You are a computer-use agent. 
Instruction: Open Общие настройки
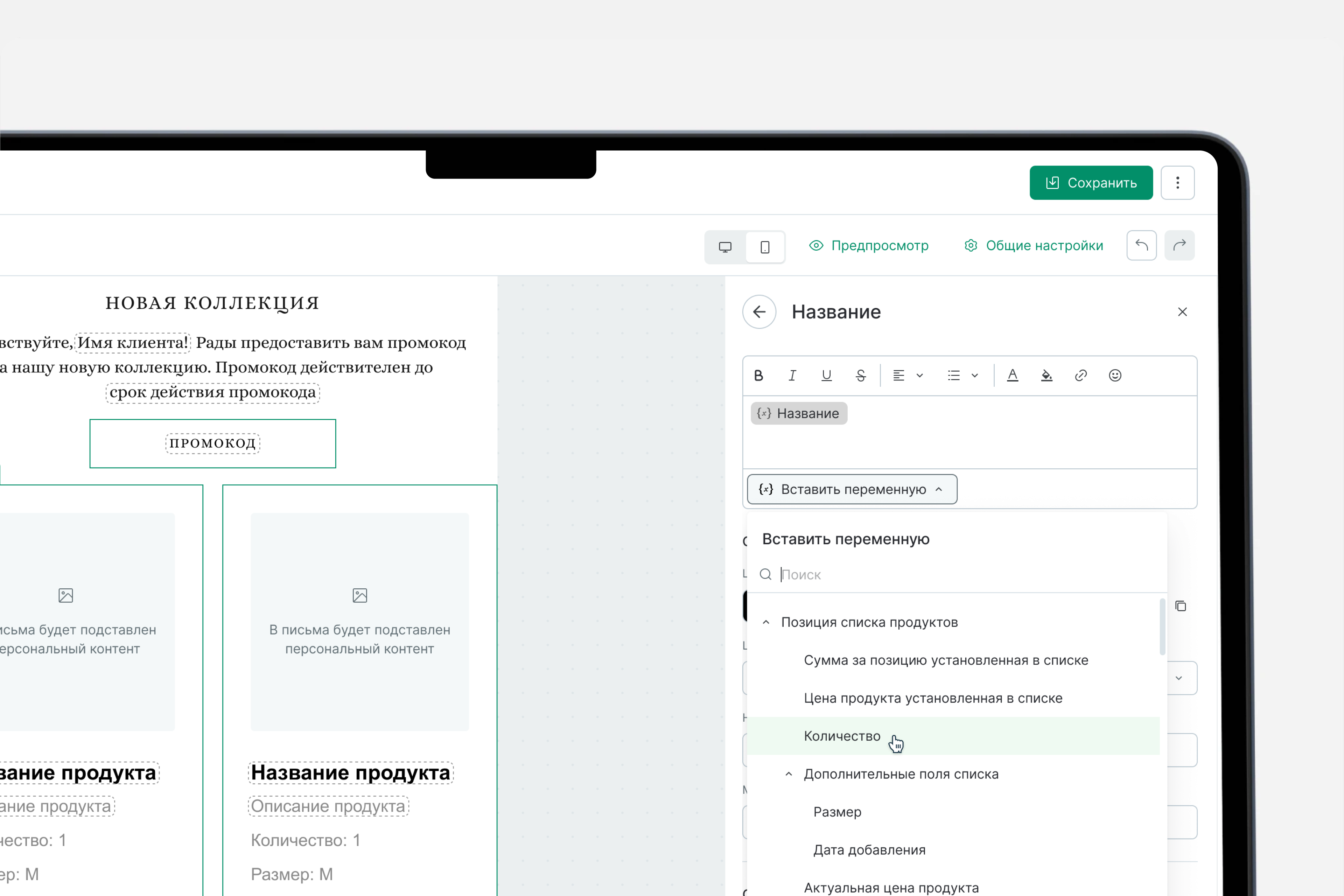click(x=1034, y=246)
